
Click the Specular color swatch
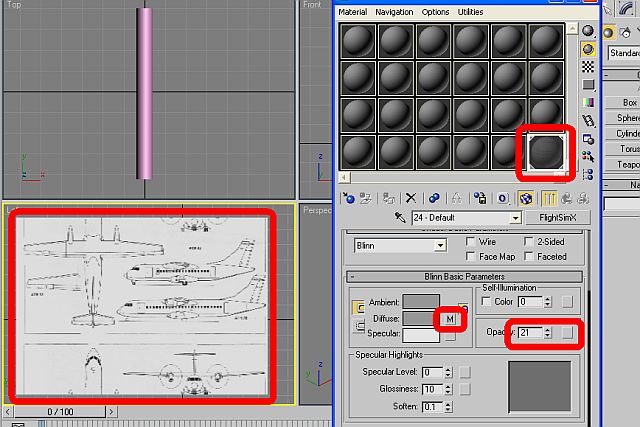coord(421,335)
